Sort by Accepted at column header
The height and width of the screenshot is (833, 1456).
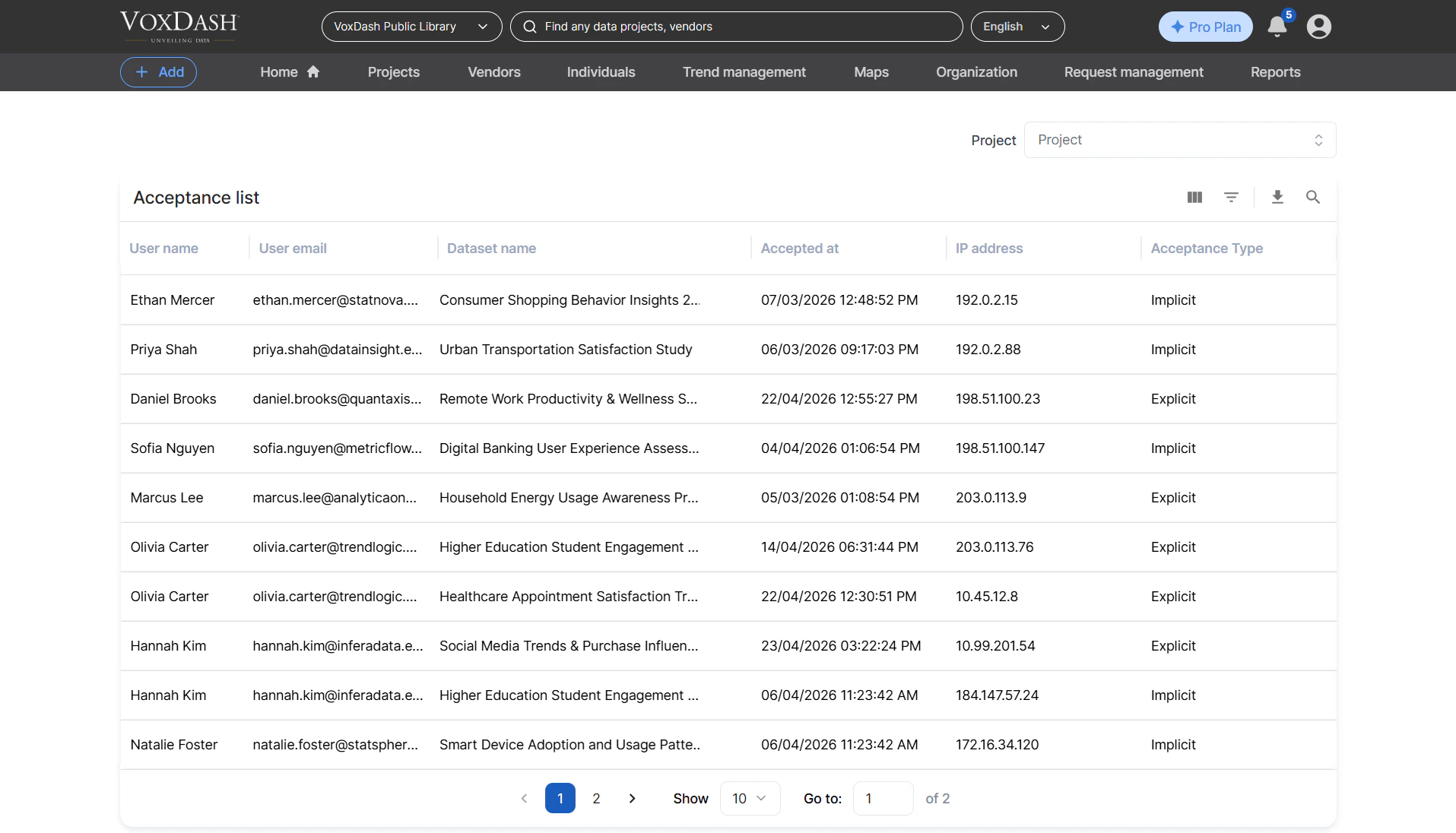tap(799, 249)
